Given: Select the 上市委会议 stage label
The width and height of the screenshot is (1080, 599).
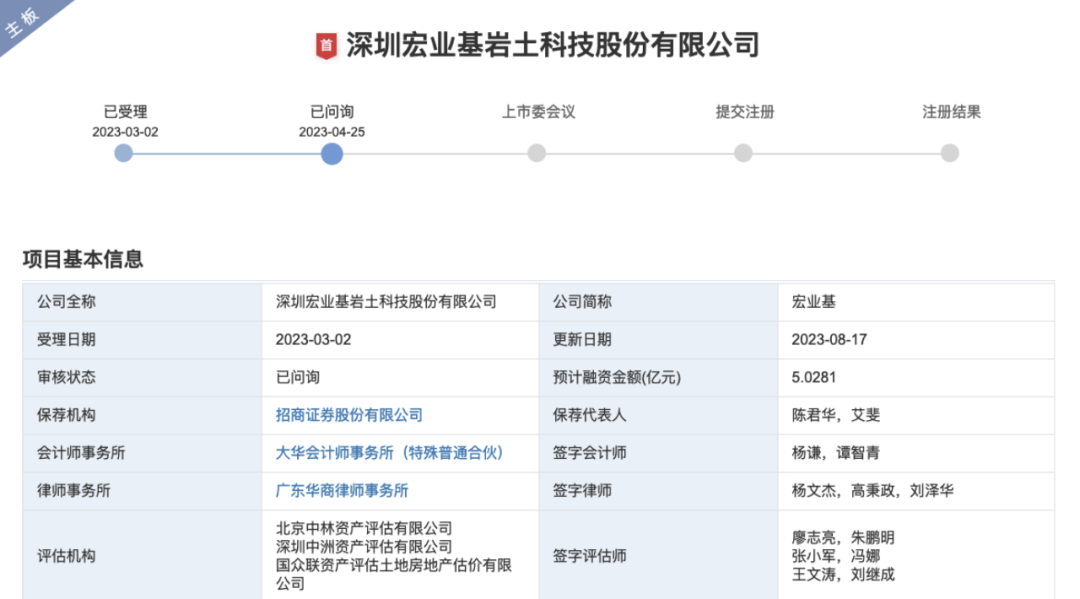Looking at the screenshot, I should [x=539, y=112].
